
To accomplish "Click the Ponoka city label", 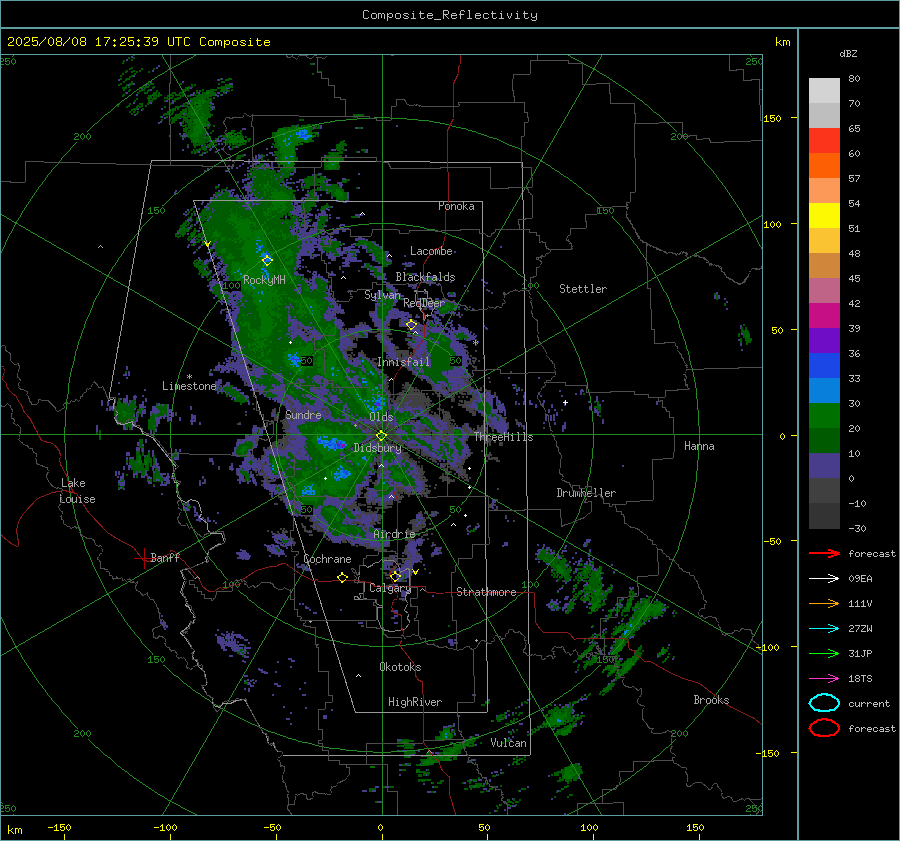I will [456, 206].
